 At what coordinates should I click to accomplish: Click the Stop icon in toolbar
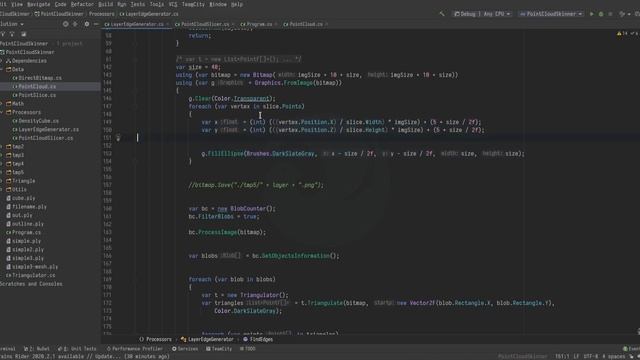pos(610,14)
